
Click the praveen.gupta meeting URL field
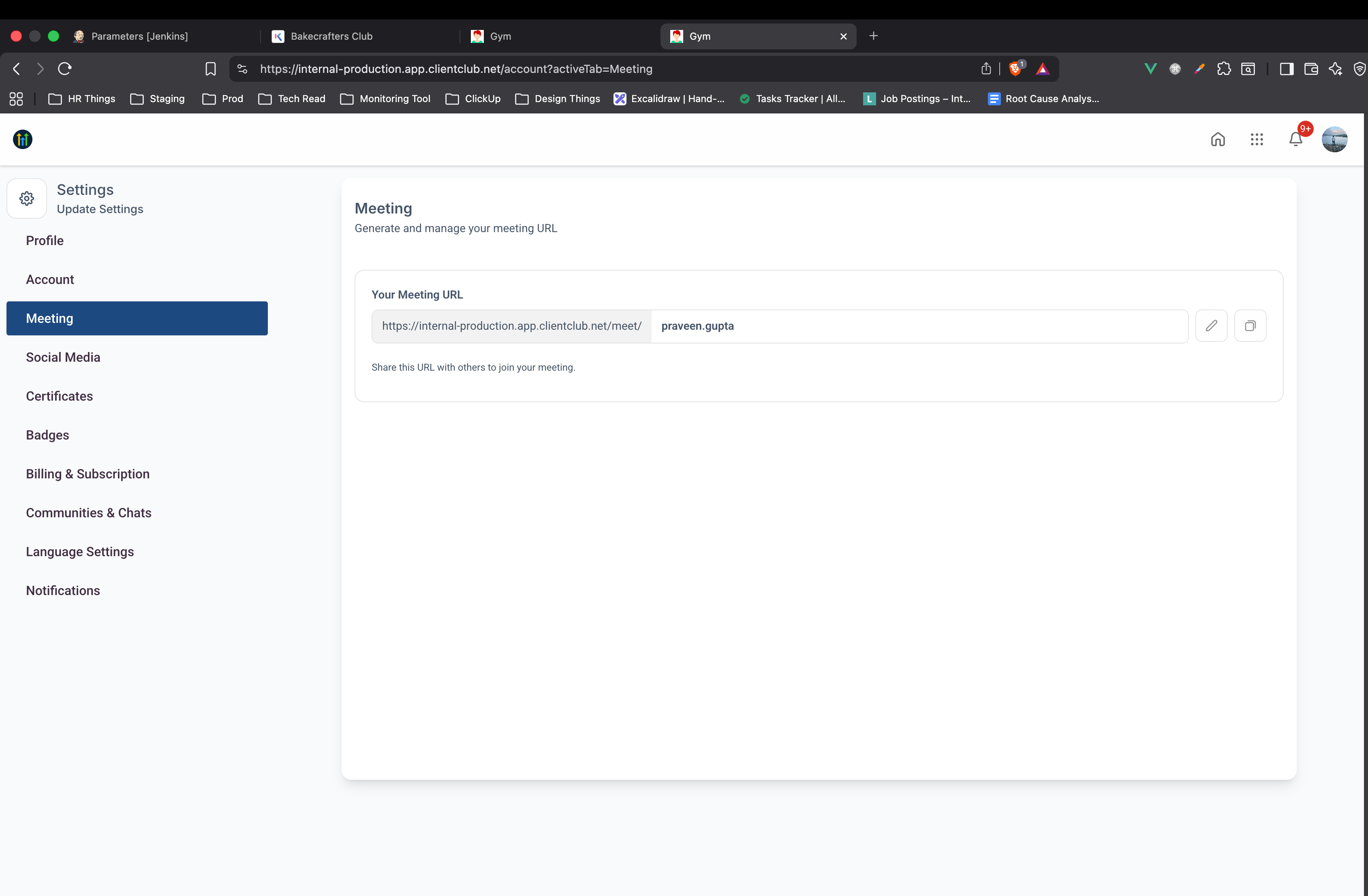click(919, 326)
